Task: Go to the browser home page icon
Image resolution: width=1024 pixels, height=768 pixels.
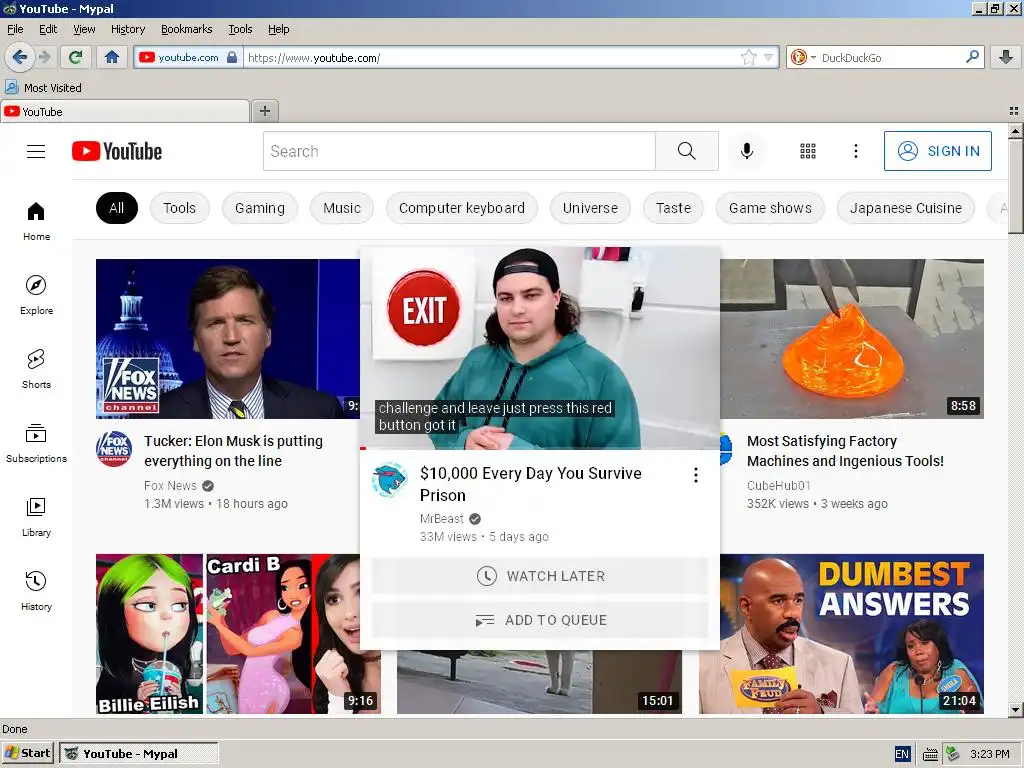Action: (112, 57)
